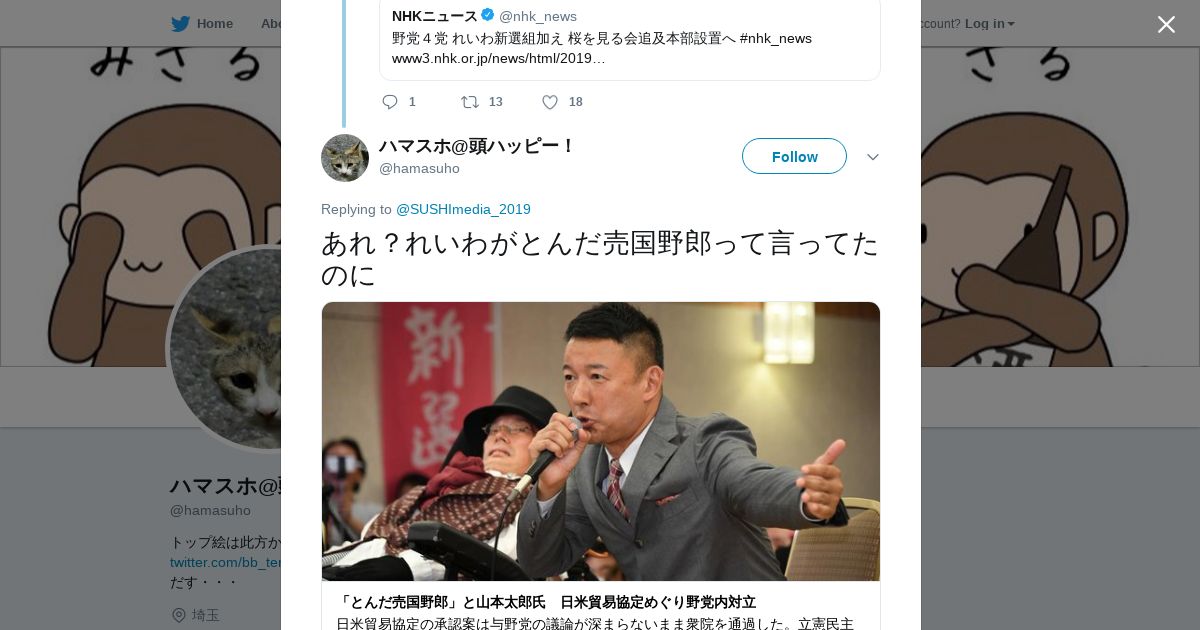Click the @nhk_news handle

click(538, 16)
